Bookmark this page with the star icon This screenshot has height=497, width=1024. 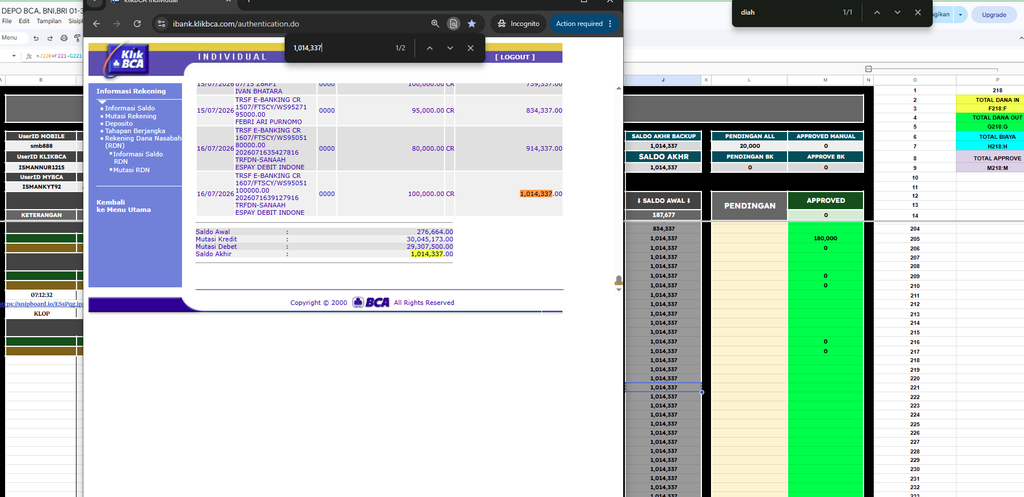tap(472, 24)
